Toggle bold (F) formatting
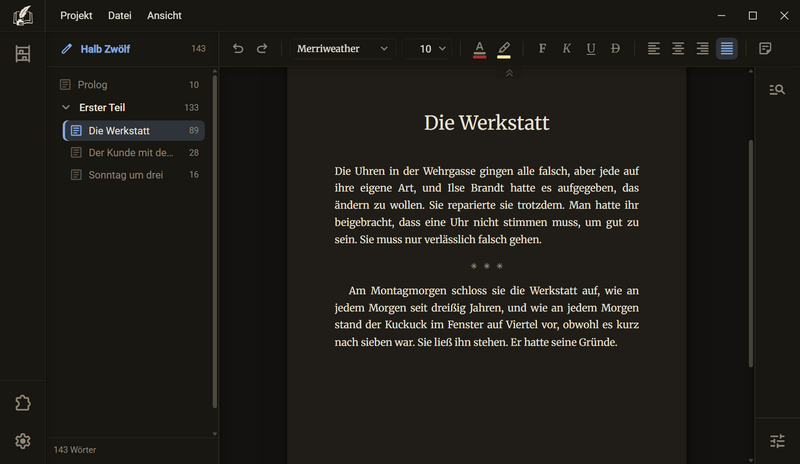 point(542,48)
